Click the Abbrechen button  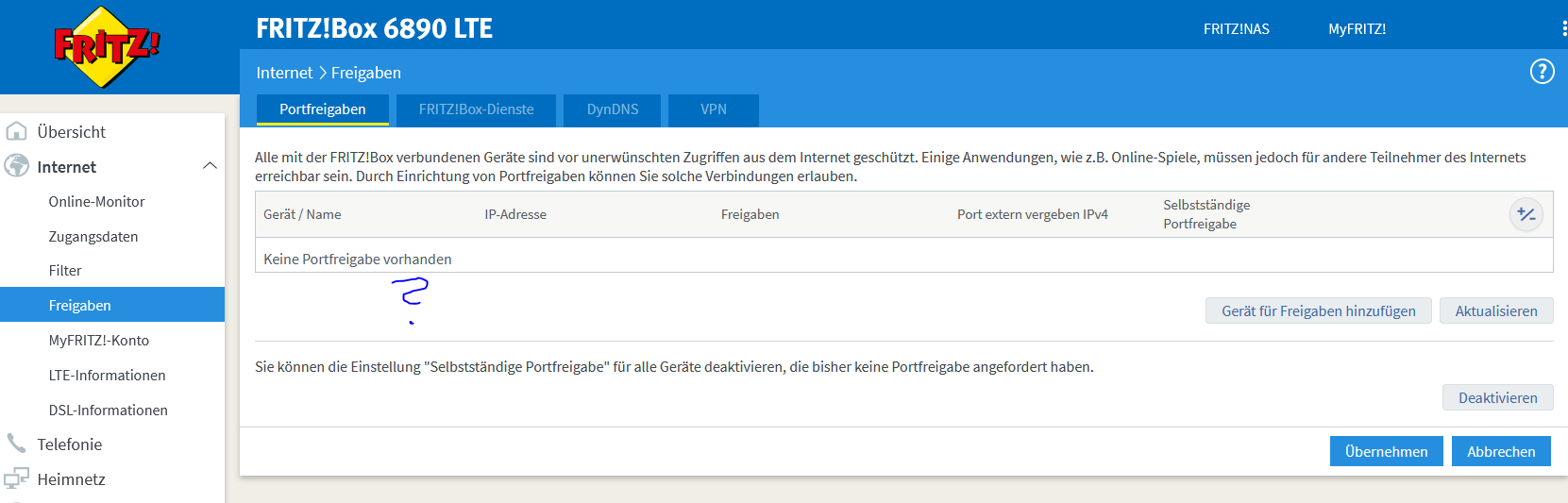click(1501, 451)
